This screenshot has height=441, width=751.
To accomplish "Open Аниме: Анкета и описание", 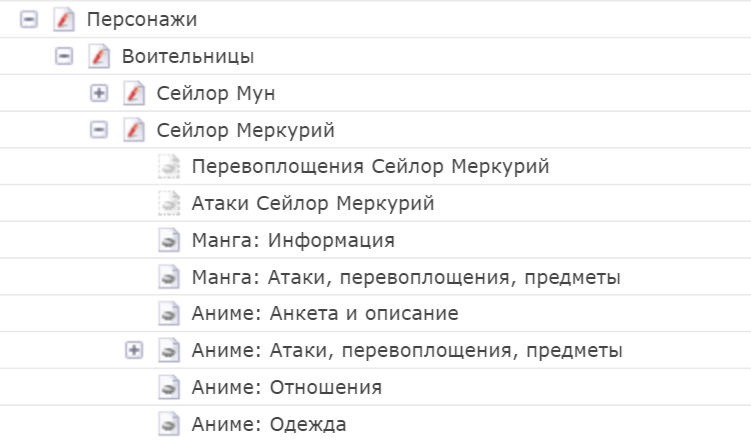I will pos(324,314).
